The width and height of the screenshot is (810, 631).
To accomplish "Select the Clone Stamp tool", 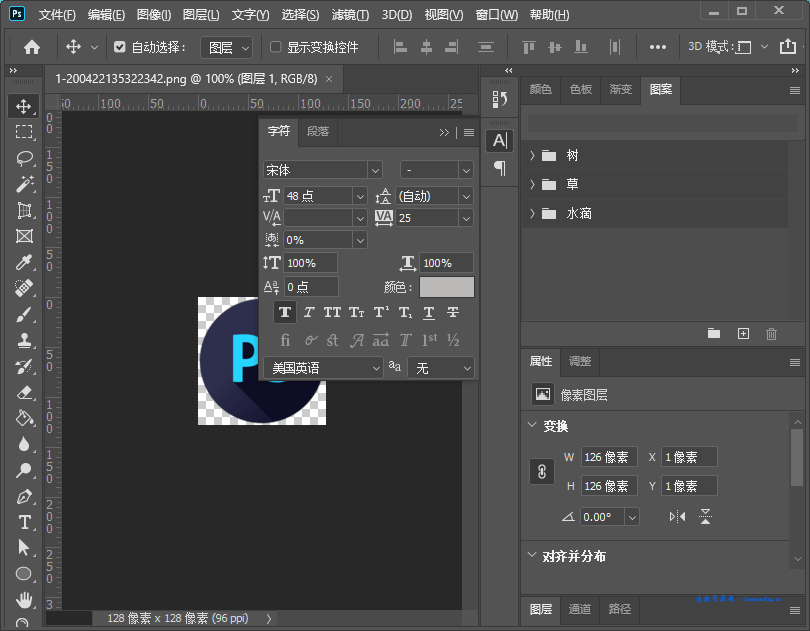I will pos(23,341).
